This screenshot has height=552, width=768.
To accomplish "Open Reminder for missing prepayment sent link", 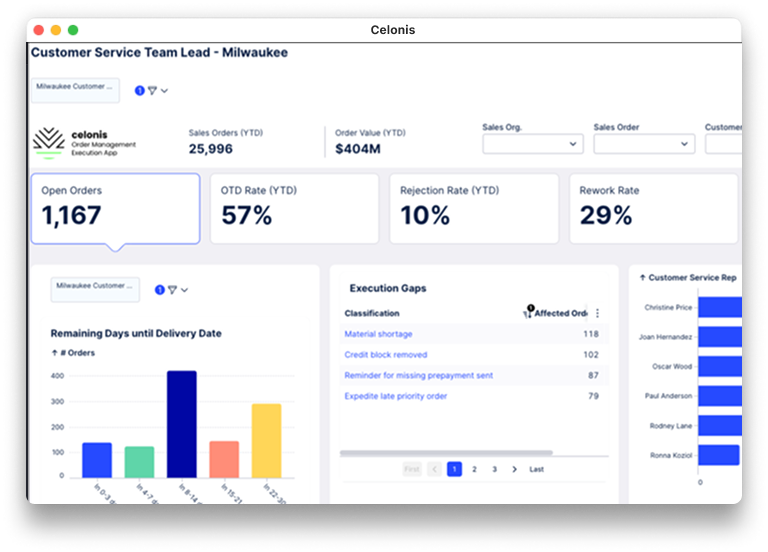I will 418,375.
